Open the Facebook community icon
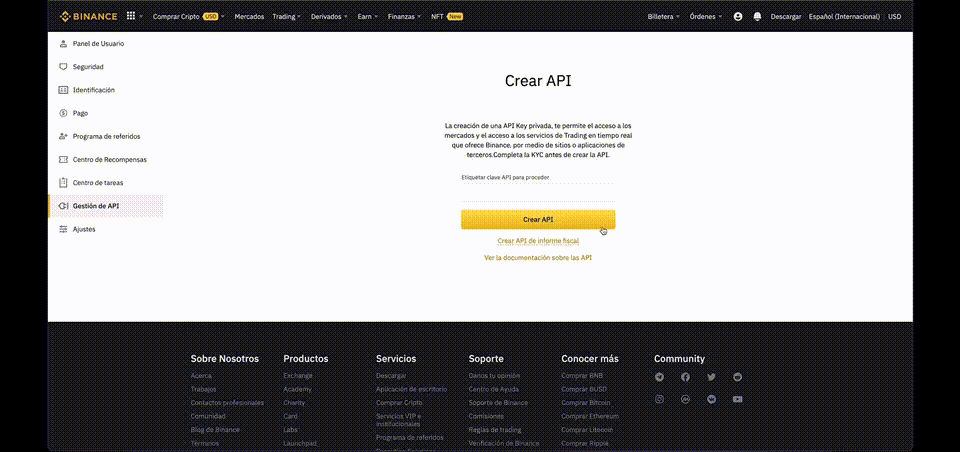 click(685, 377)
